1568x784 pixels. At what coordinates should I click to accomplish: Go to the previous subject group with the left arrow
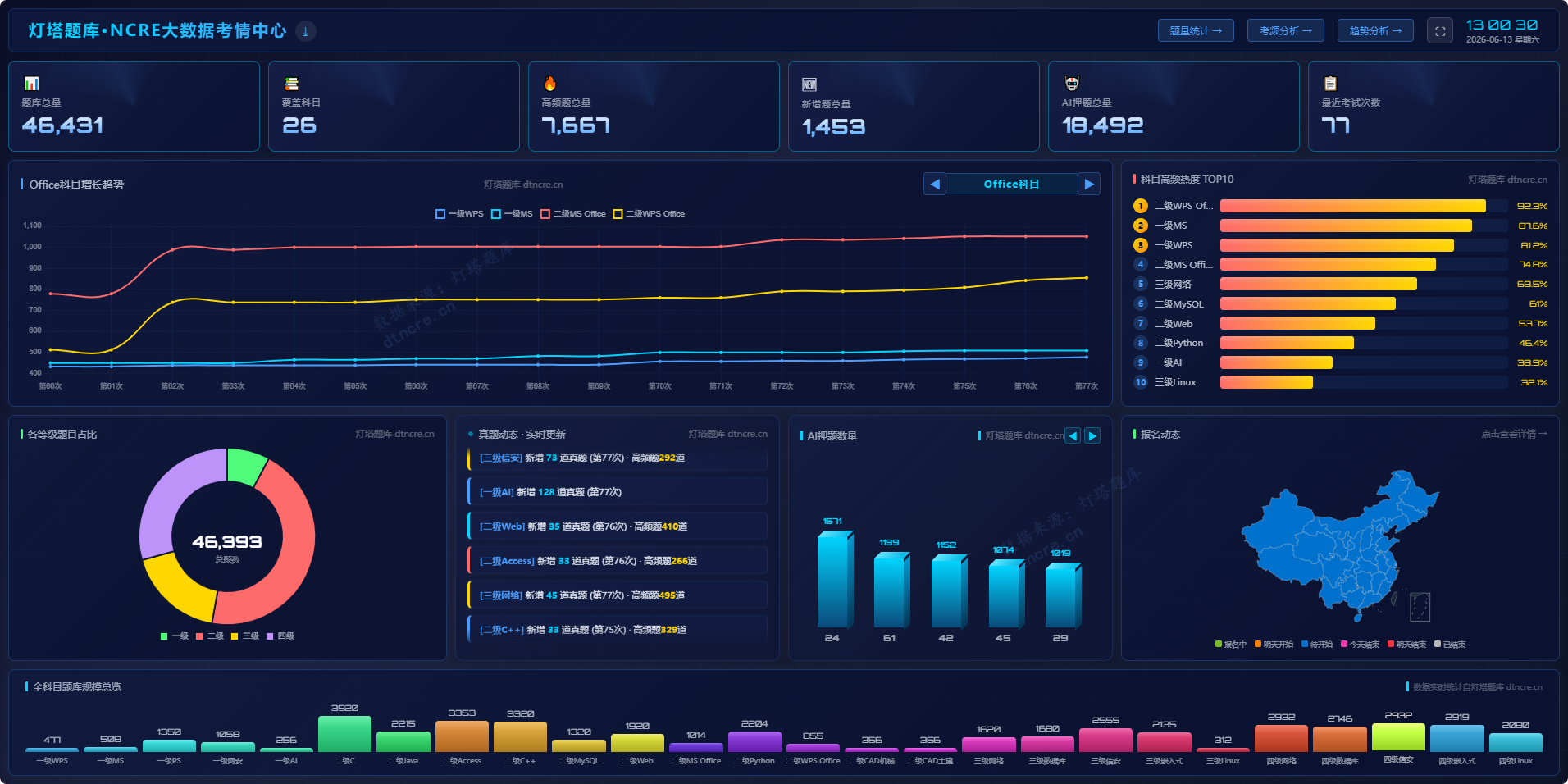(934, 184)
